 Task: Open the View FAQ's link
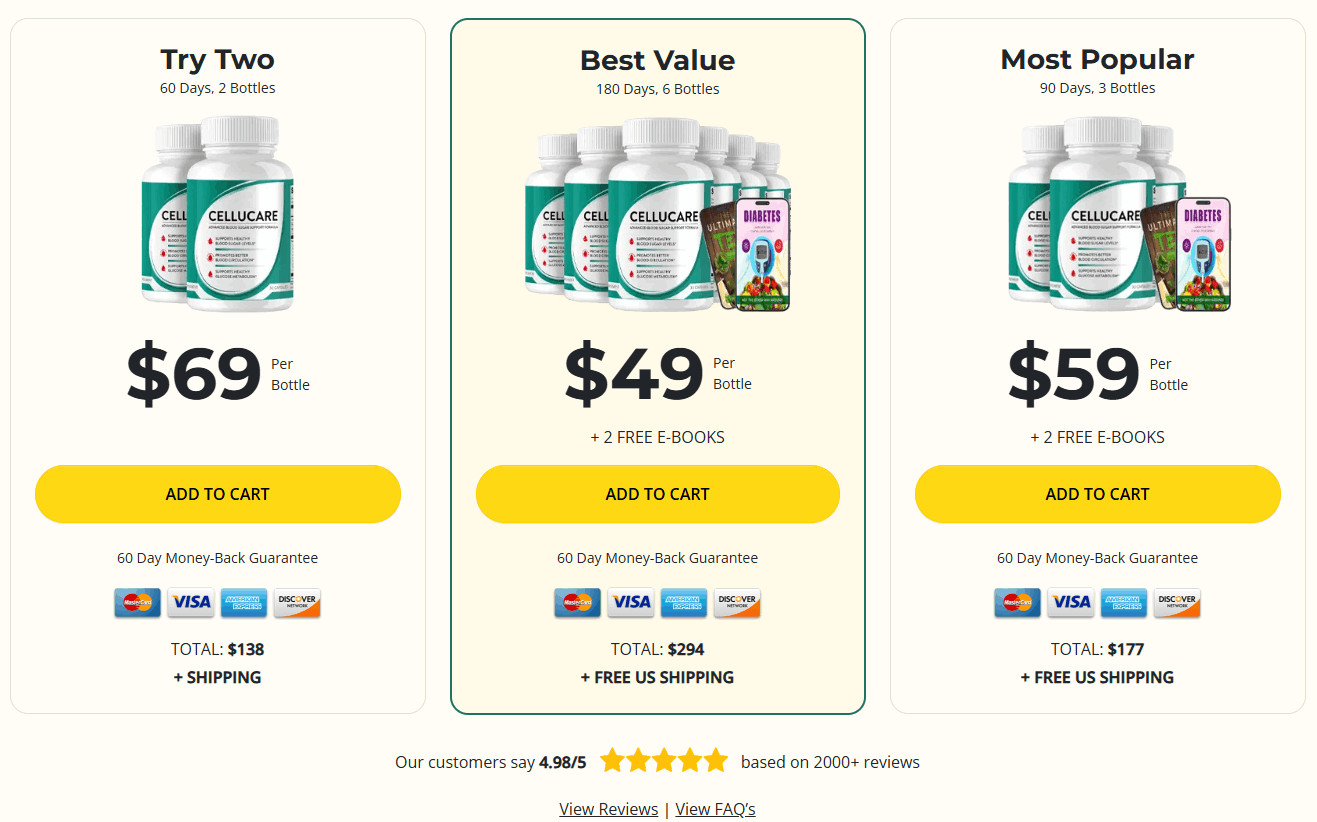[715, 808]
